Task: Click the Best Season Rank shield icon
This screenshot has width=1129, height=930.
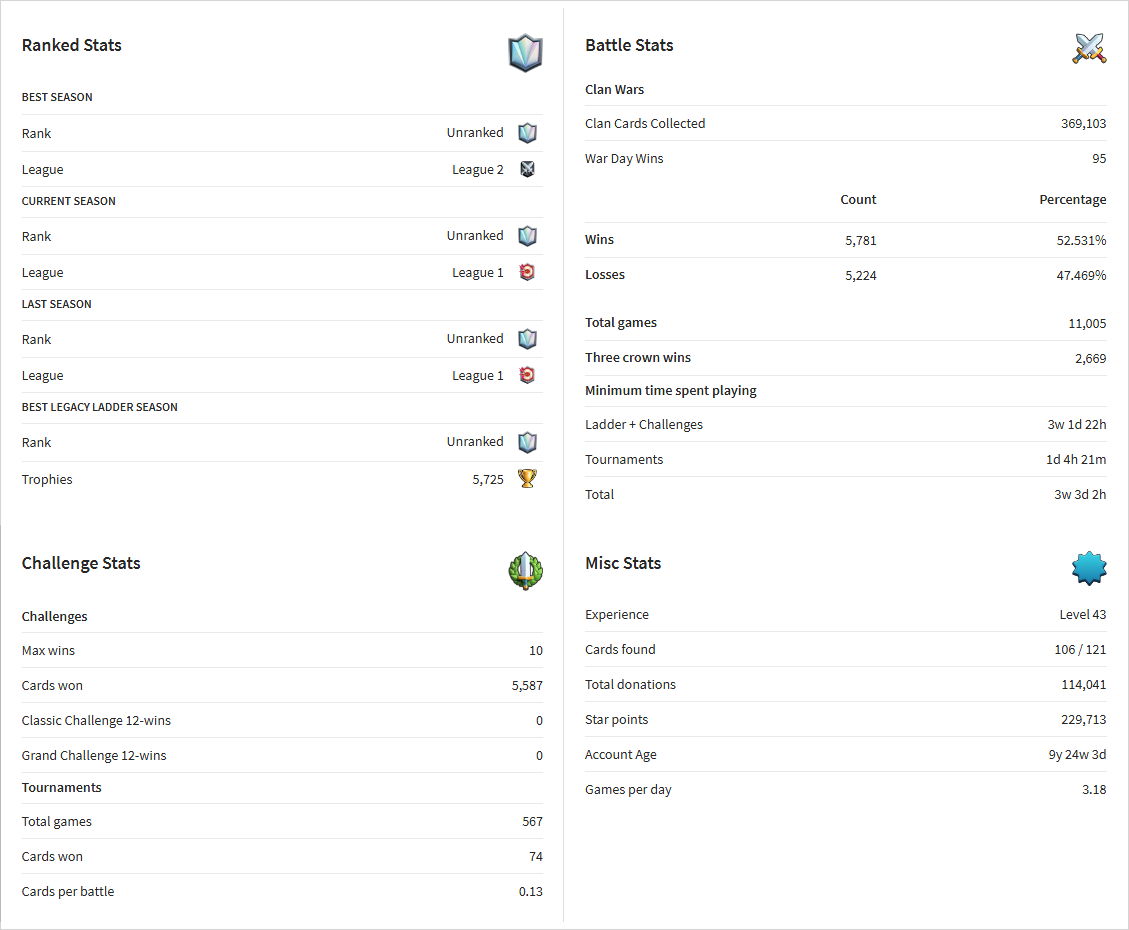Action: [527, 132]
